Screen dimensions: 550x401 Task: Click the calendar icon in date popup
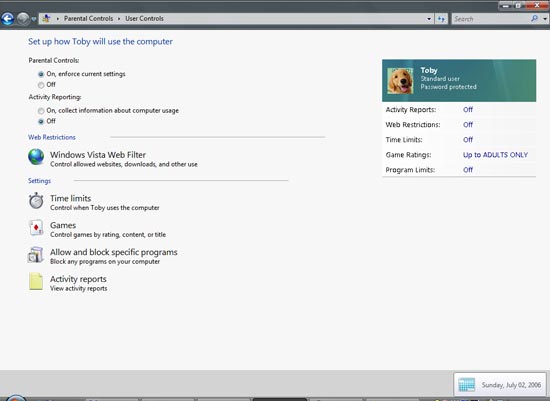[x=467, y=385]
